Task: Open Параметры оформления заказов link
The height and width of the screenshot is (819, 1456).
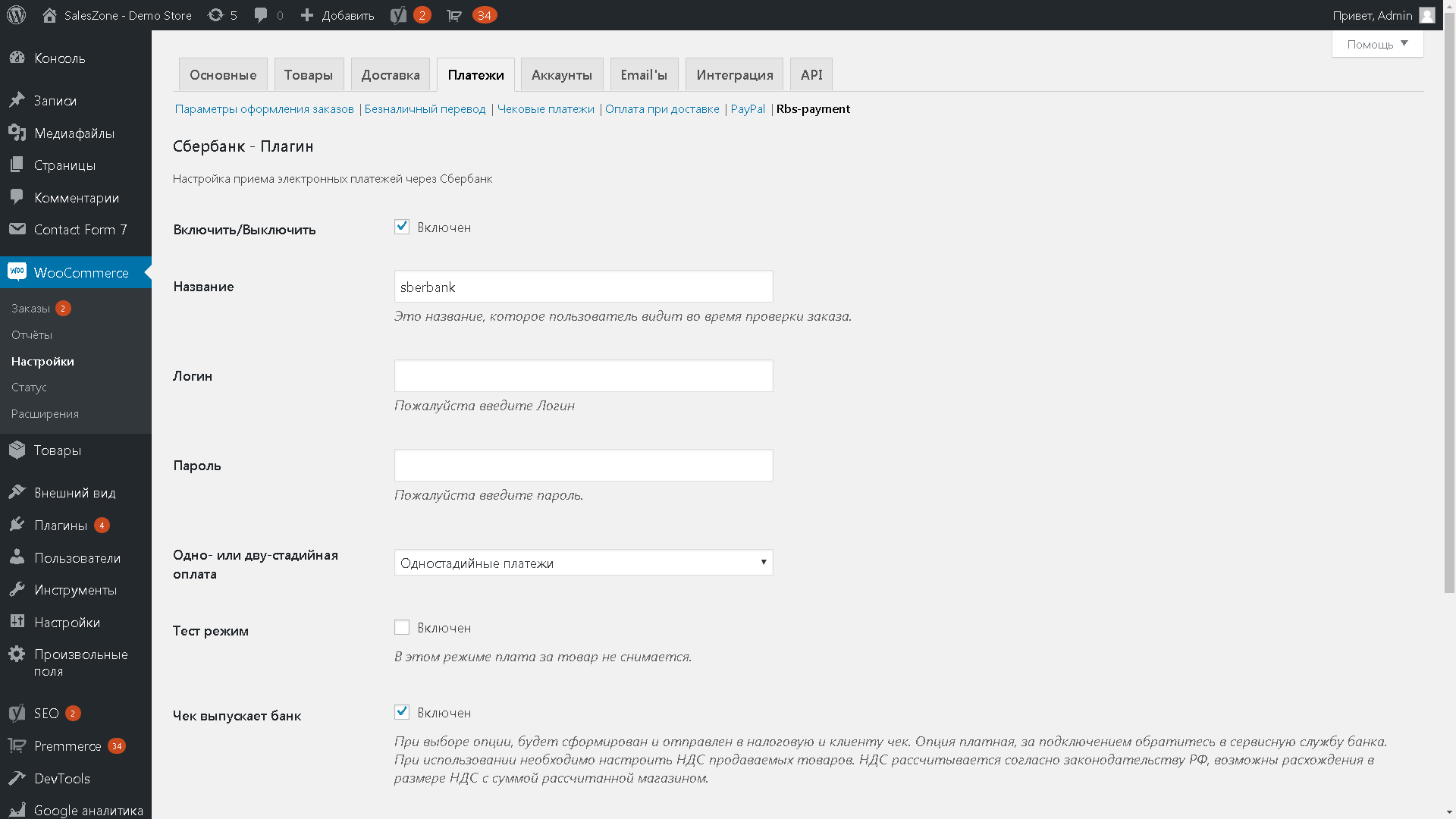Action: coord(265,108)
